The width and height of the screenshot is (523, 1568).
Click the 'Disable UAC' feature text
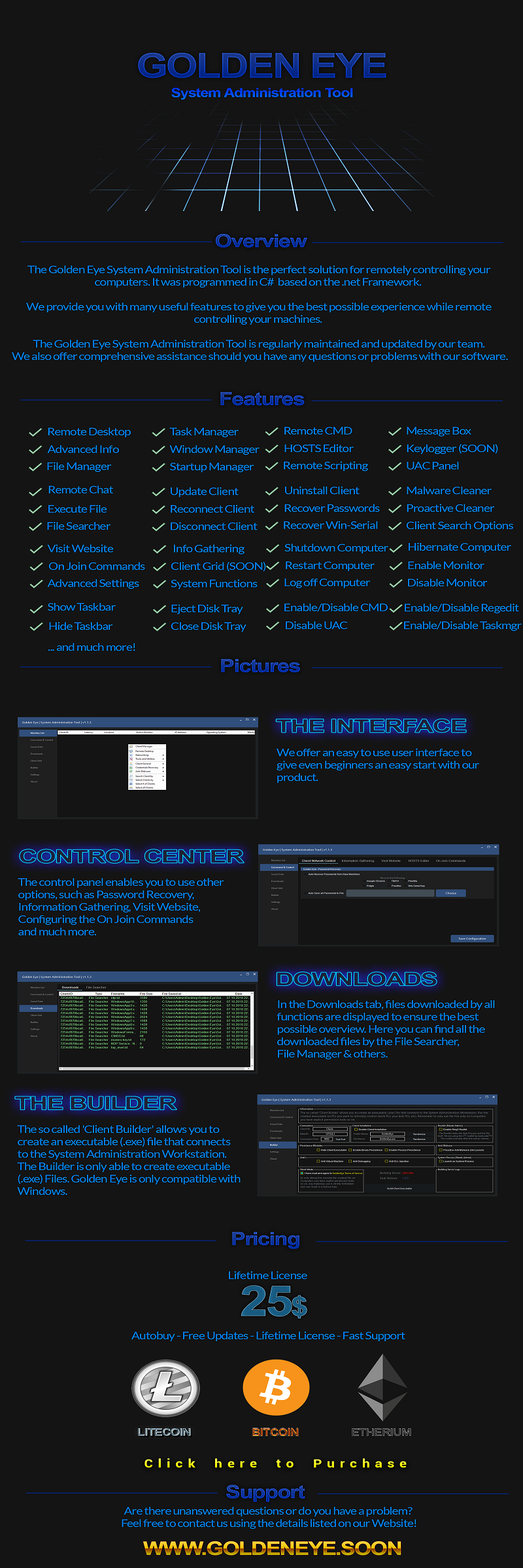[x=316, y=626]
